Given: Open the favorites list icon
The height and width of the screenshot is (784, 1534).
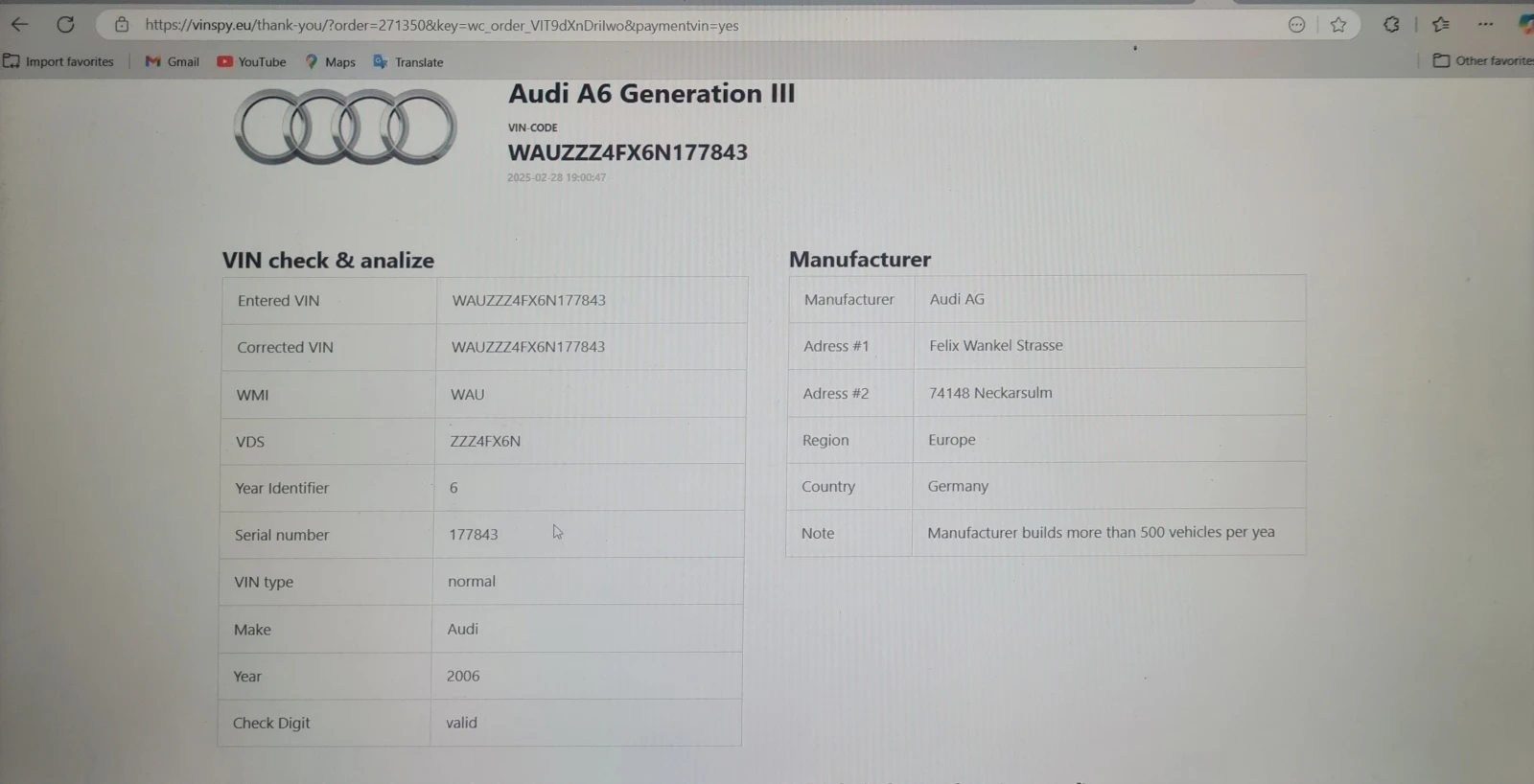Looking at the screenshot, I should [1440, 25].
